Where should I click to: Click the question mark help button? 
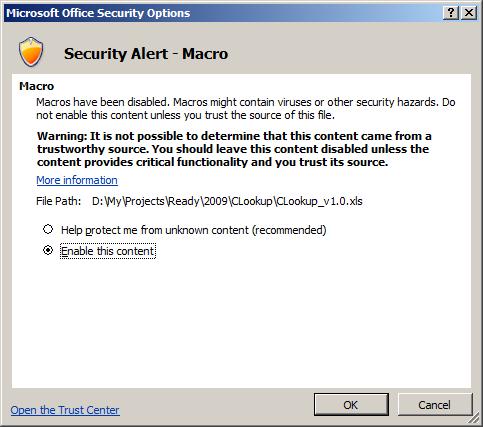(x=451, y=13)
